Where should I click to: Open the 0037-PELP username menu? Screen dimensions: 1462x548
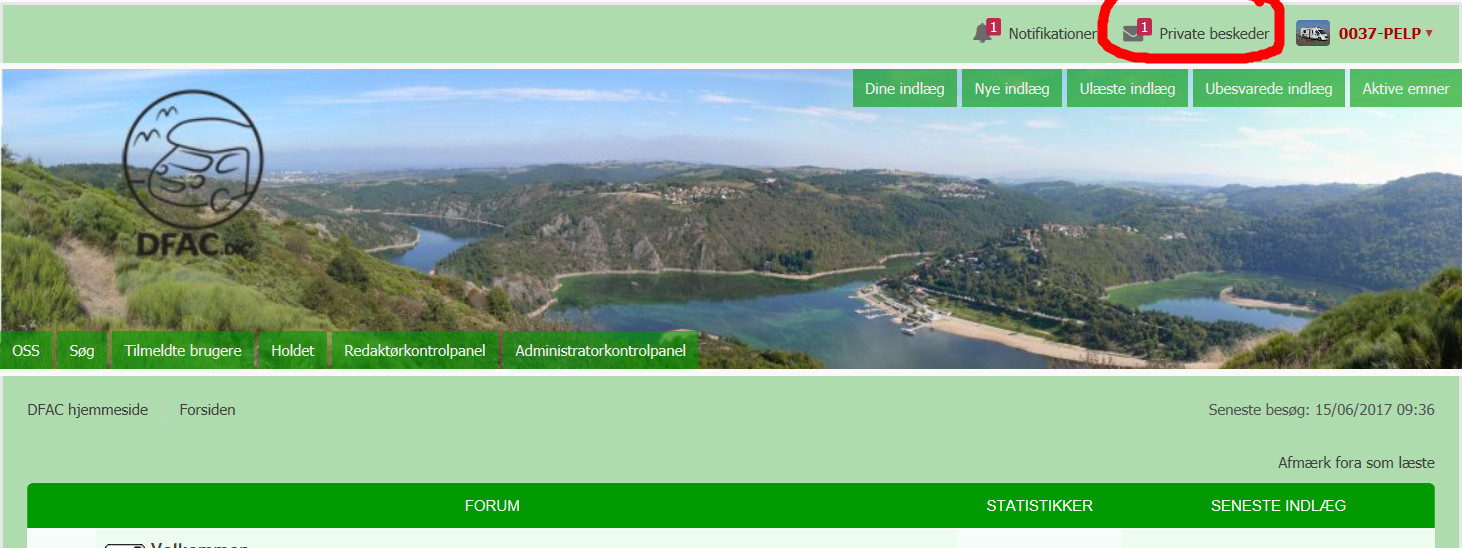[x=1380, y=33]
